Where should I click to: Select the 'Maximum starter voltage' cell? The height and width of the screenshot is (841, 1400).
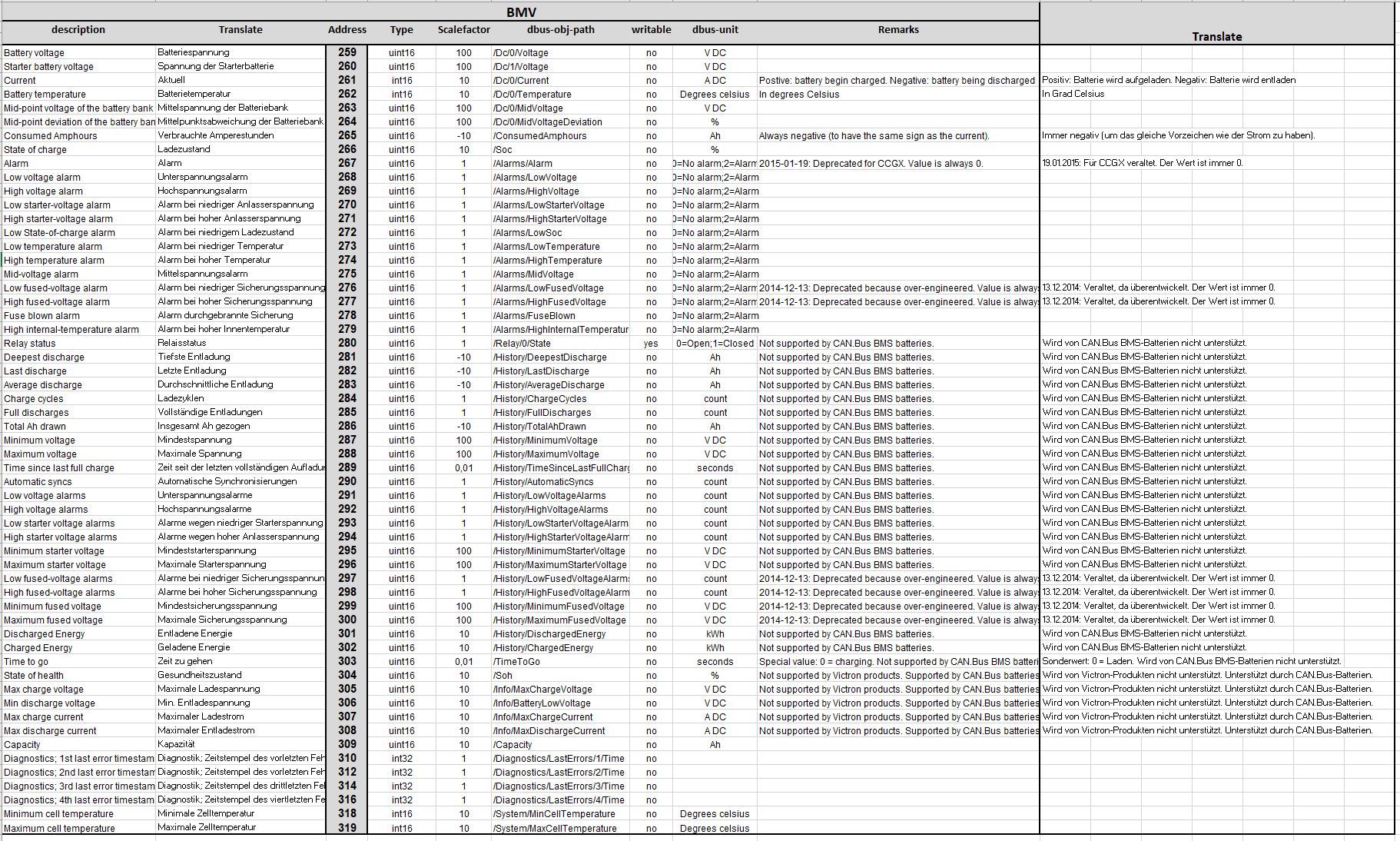tap(78, 565)
